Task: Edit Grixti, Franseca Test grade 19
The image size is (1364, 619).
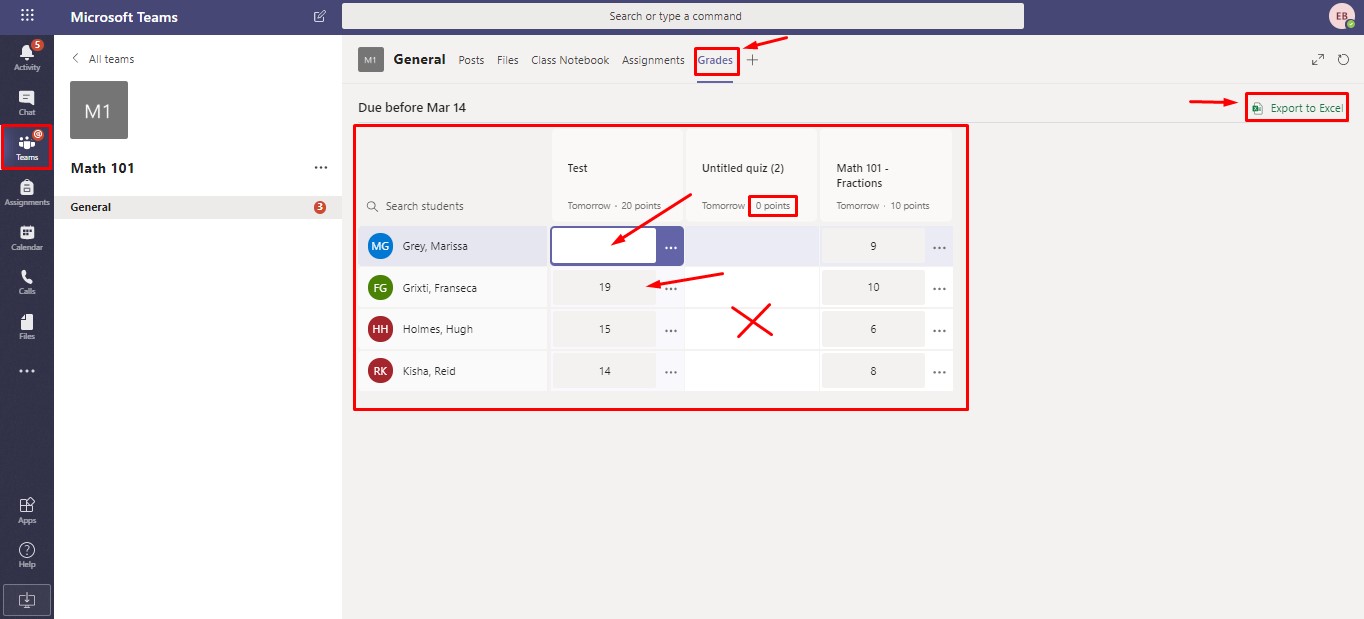Action: click(x=604, y=287)
